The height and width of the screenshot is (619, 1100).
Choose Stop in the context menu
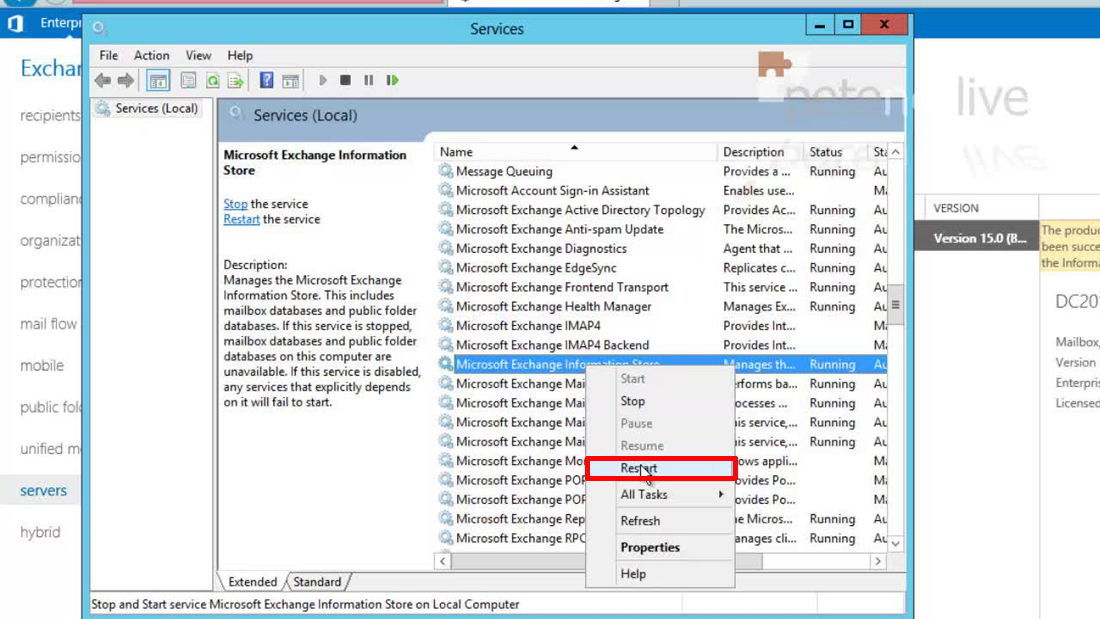(660, 401)
